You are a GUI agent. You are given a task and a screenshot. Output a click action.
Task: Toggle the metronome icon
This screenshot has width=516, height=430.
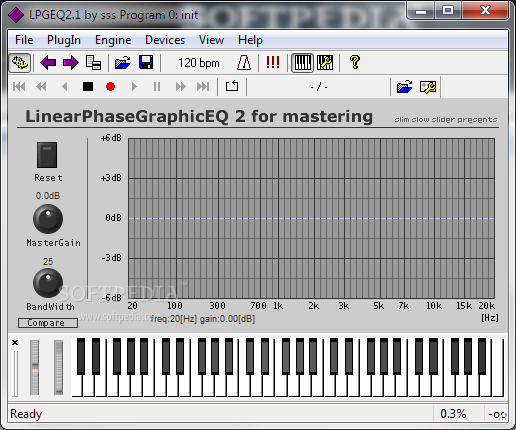click(x=244, y=63)
